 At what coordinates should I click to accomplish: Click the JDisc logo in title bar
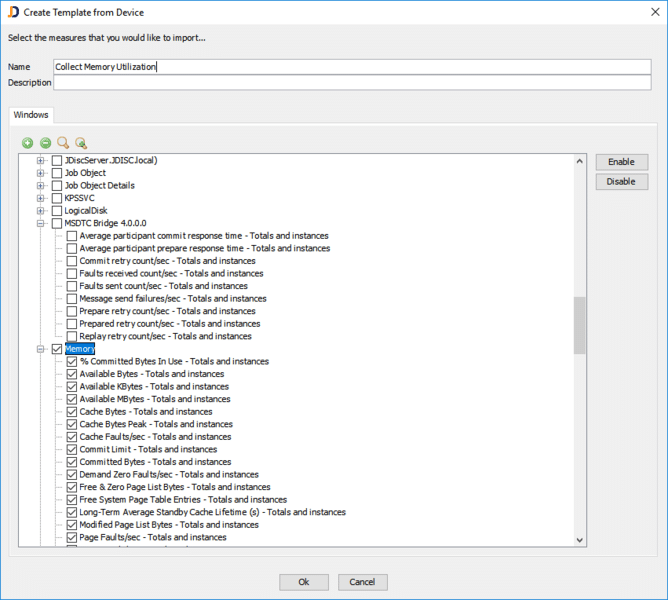point(12,11)
